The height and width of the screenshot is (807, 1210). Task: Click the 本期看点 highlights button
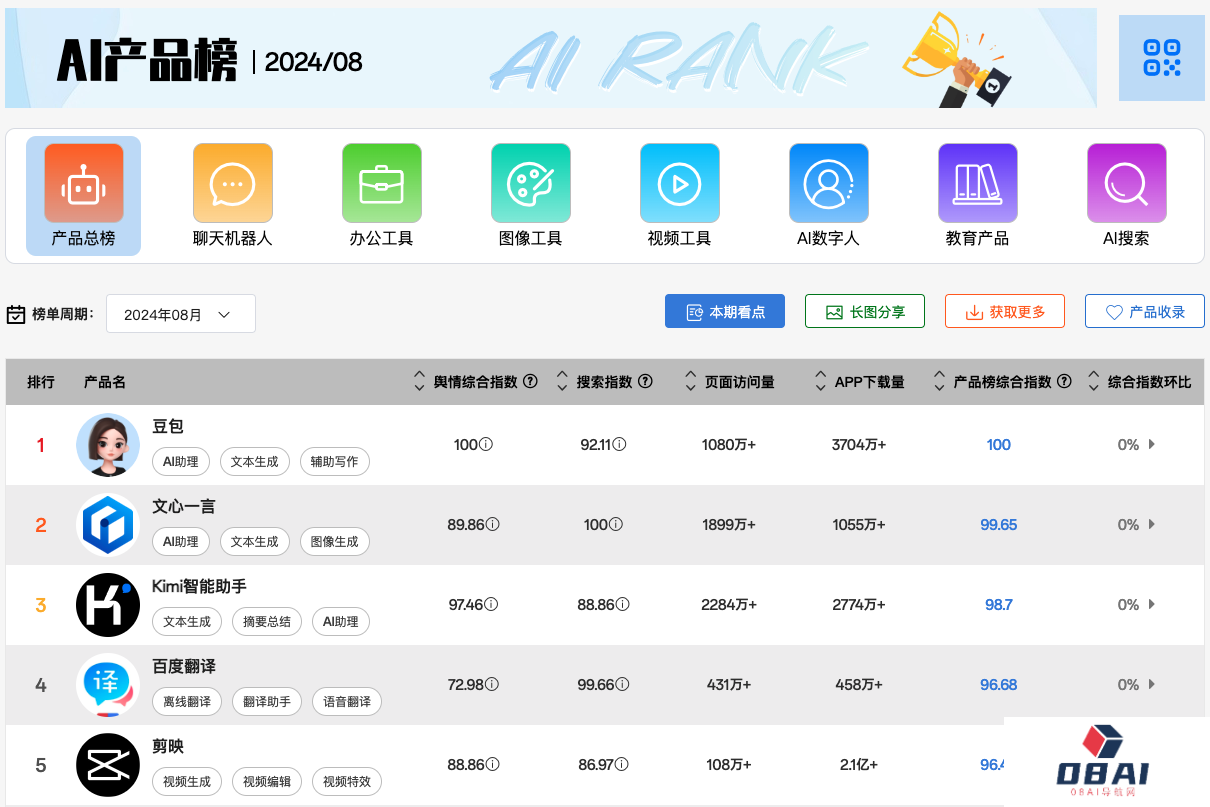[x=725, y=311]
